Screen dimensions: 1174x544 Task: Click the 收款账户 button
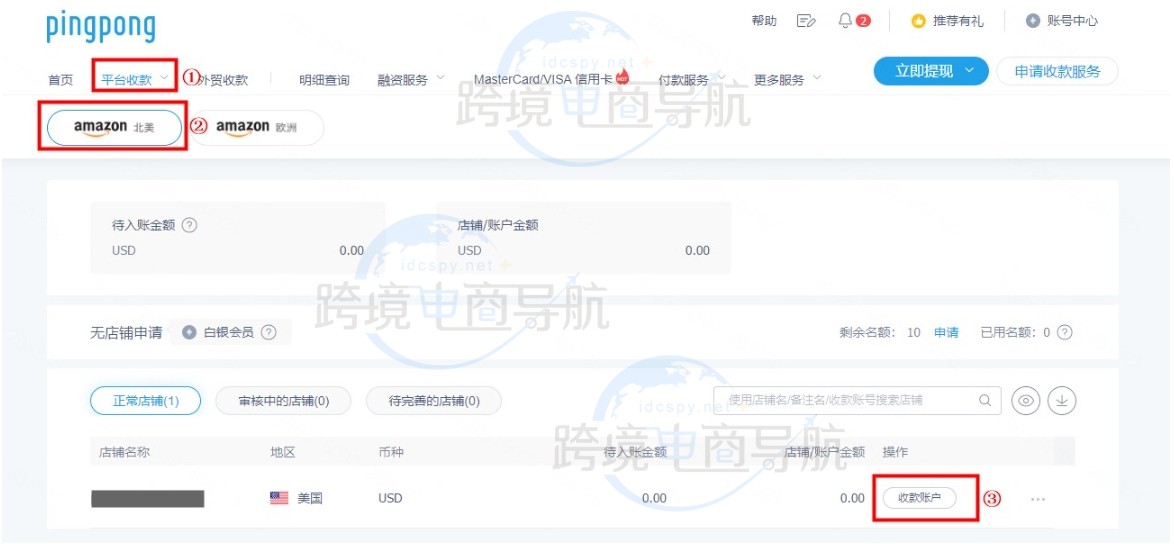(919, 498)
